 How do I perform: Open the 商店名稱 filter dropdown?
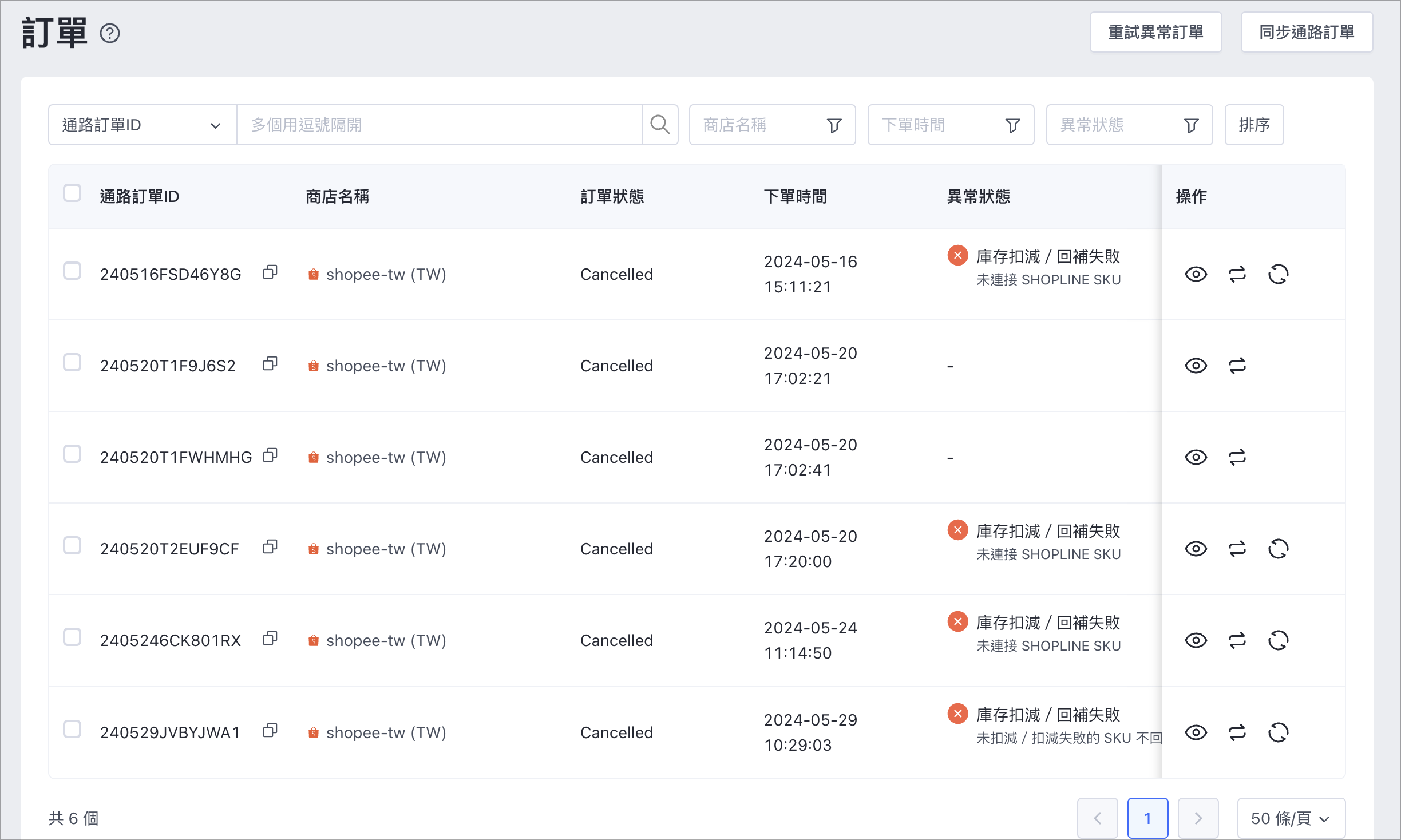click(x=772, y=125)
